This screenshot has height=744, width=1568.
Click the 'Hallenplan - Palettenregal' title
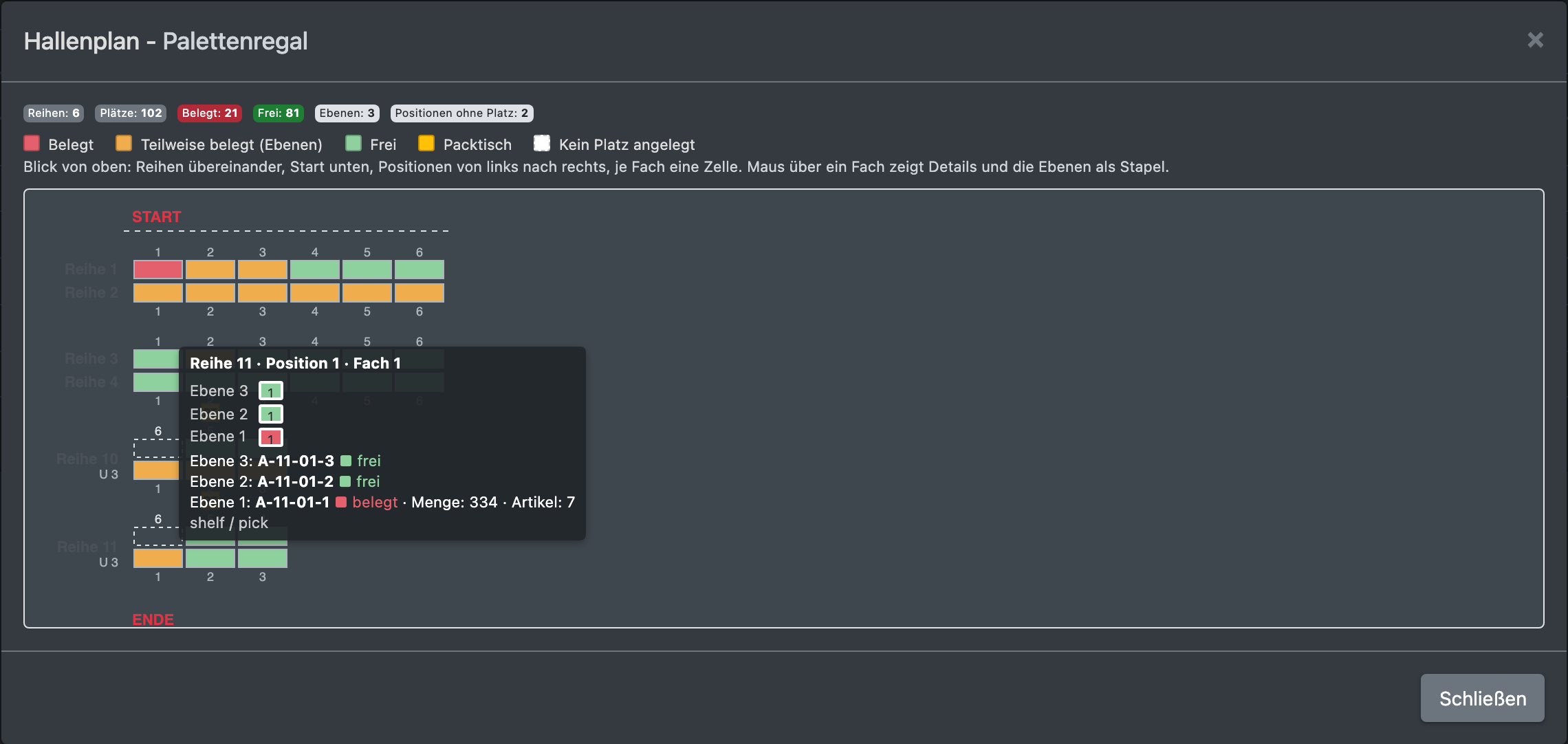tap(166, 41)
